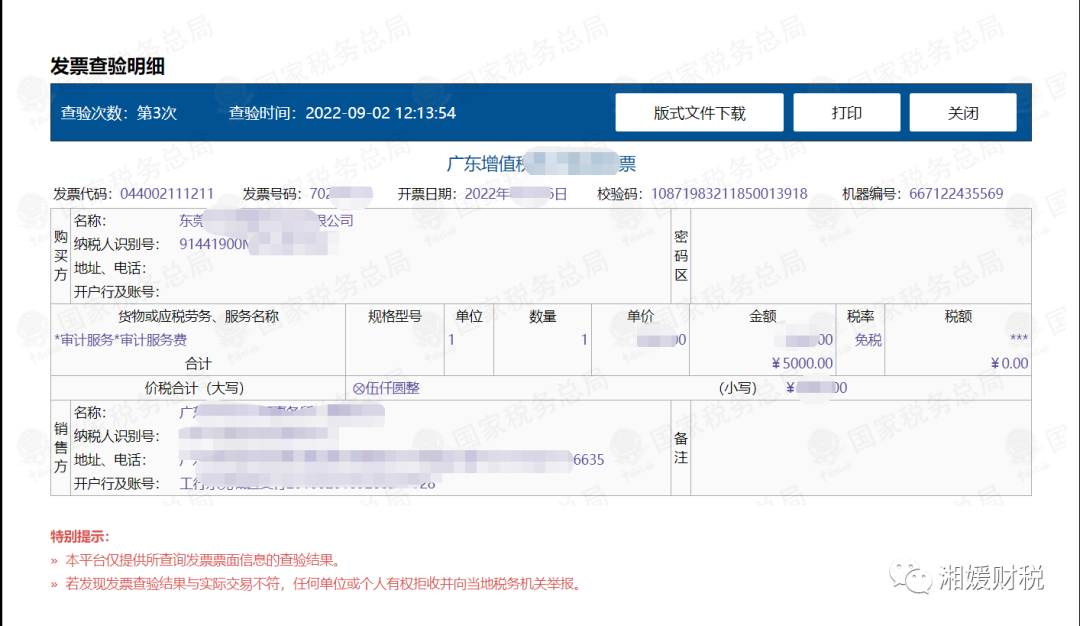Click the *审计服务*审计服务费 item row
Viewport: 1080px width, 626px height.
point(120,340)
